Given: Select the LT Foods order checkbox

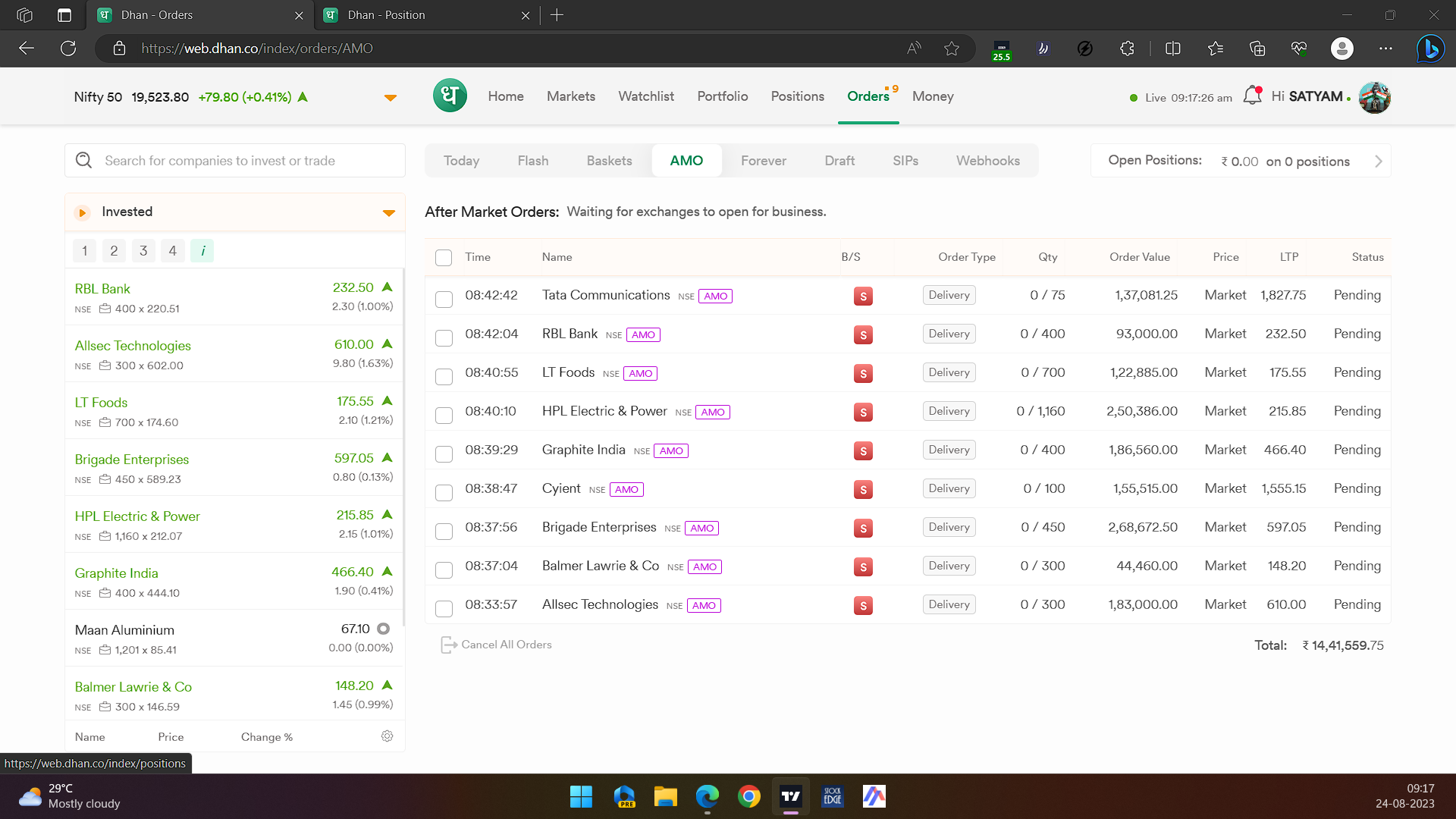Looking at the screenshot, I should coord(444,376).
